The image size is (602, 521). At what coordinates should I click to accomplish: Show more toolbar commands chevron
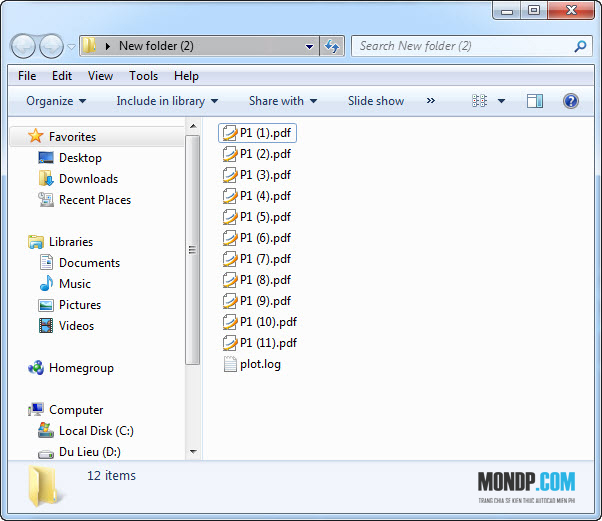coord(431,101)
